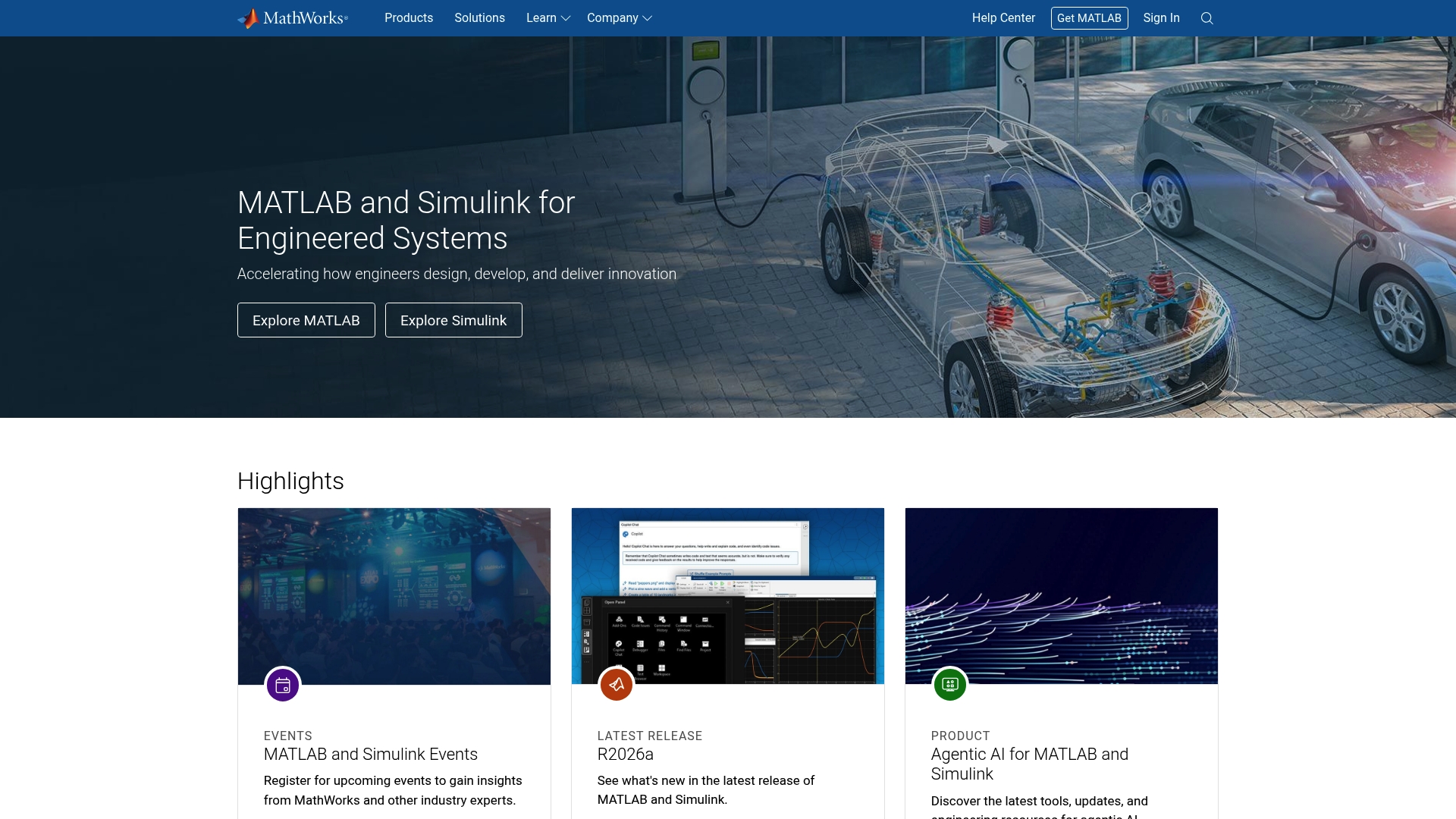This screenshot has height=819, width=1456.
Task: Click the MathWorks logo
Action: 293,18
